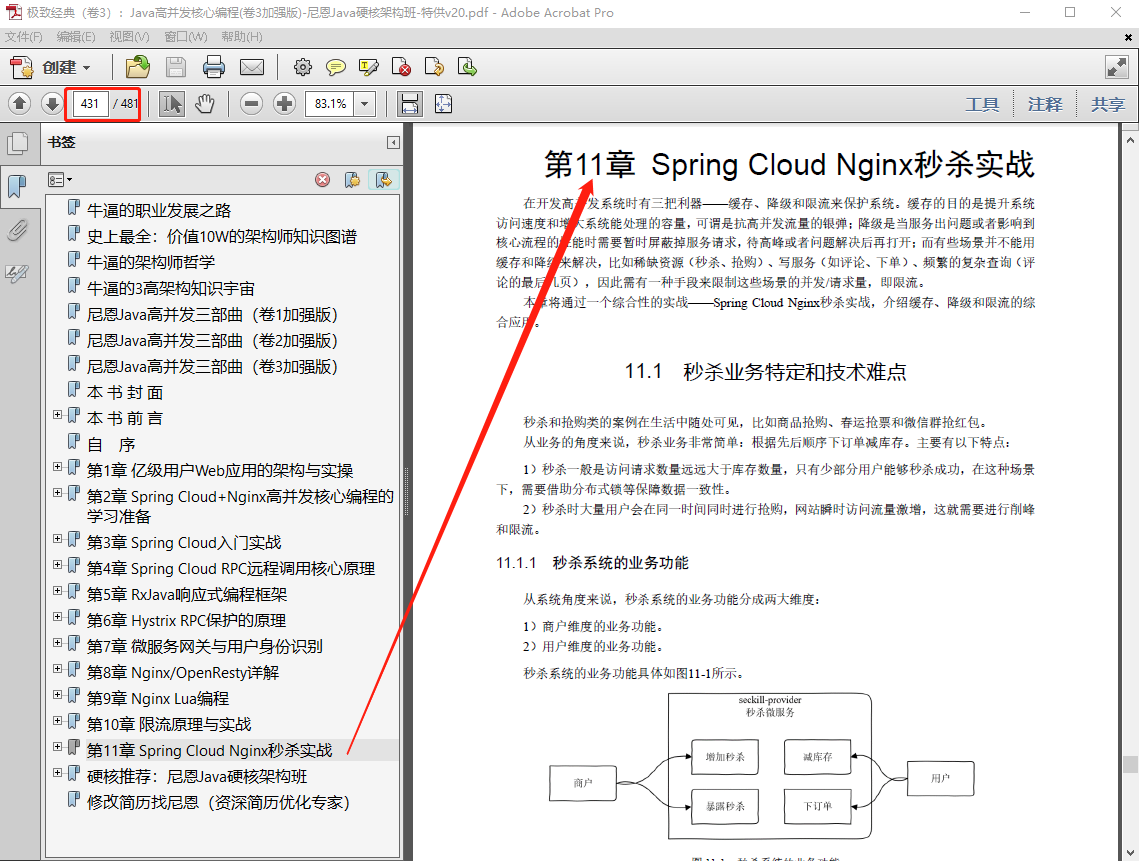Screen dimensions: 1139x861
Task: Open the Create PDF button menu
Action: [x=51, y=68]
